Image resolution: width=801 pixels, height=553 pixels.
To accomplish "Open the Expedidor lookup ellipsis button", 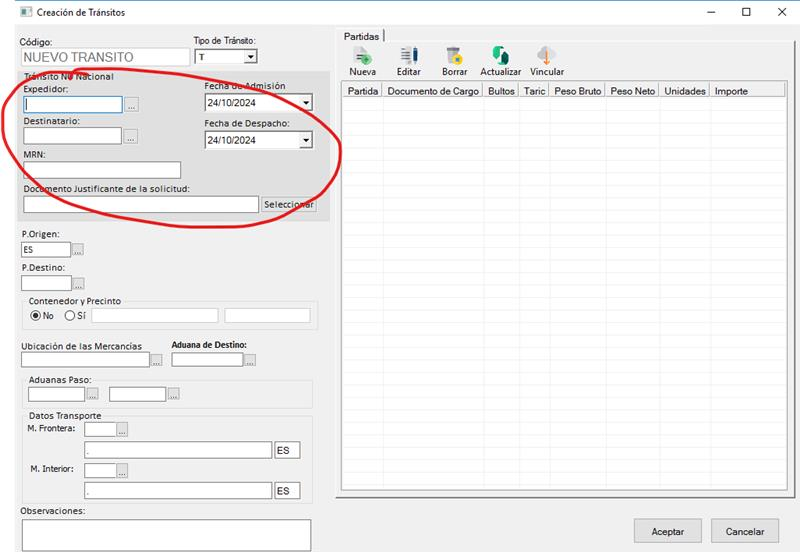I will click(x=132, y=104).
